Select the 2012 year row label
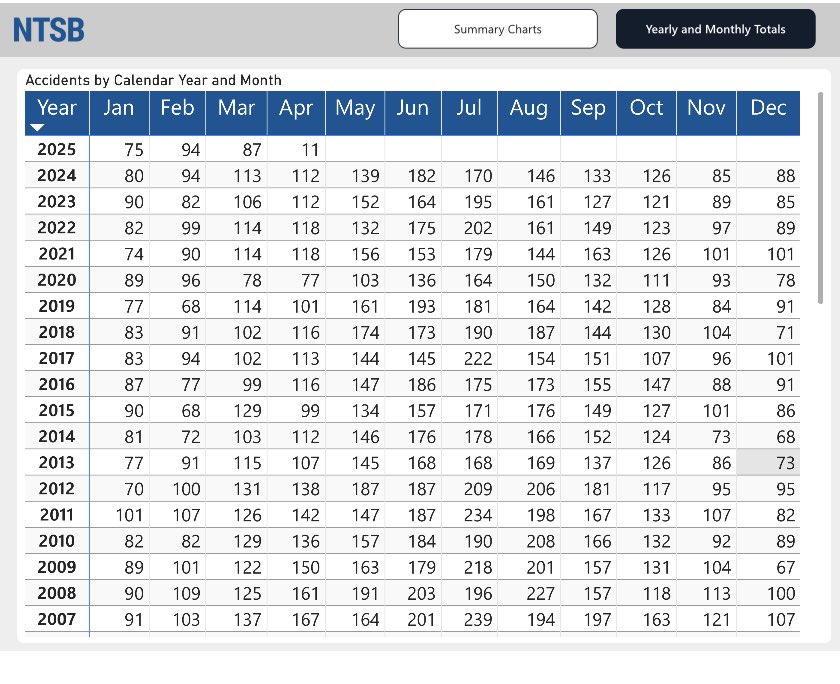 point(57,488)
